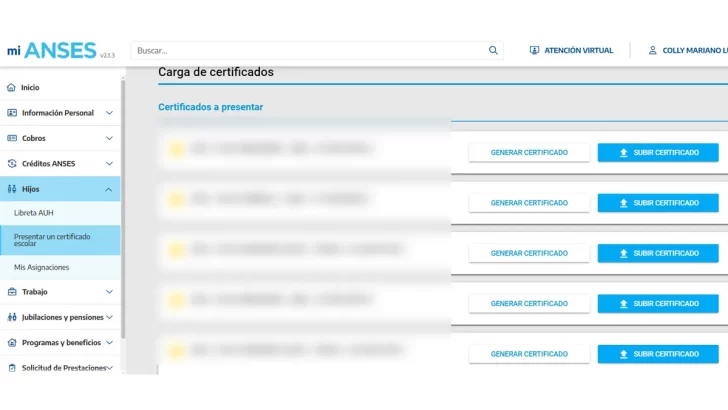Click the search magnifier icon
The height and width of the screenshot is (410, 728).
tap(493, 50)
